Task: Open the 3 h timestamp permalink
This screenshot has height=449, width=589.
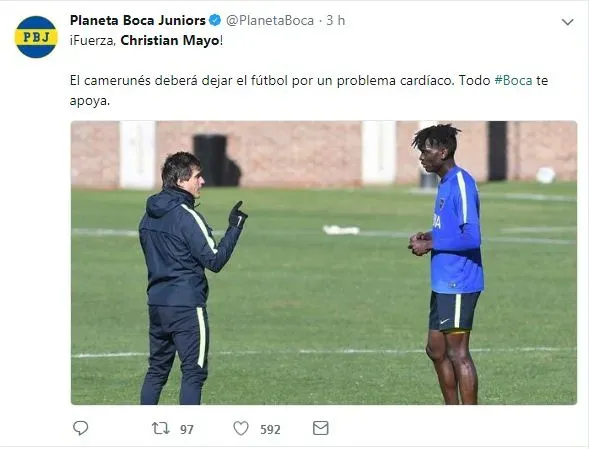Action: [x=335, y=20]
